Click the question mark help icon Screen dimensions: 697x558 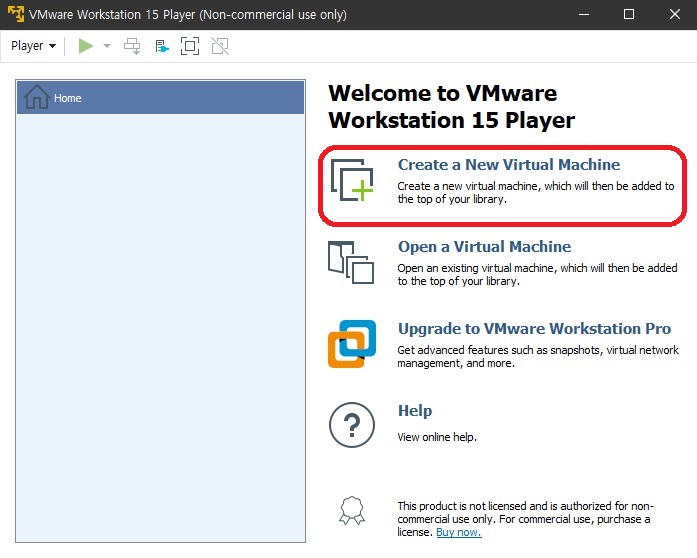(352, 425)
